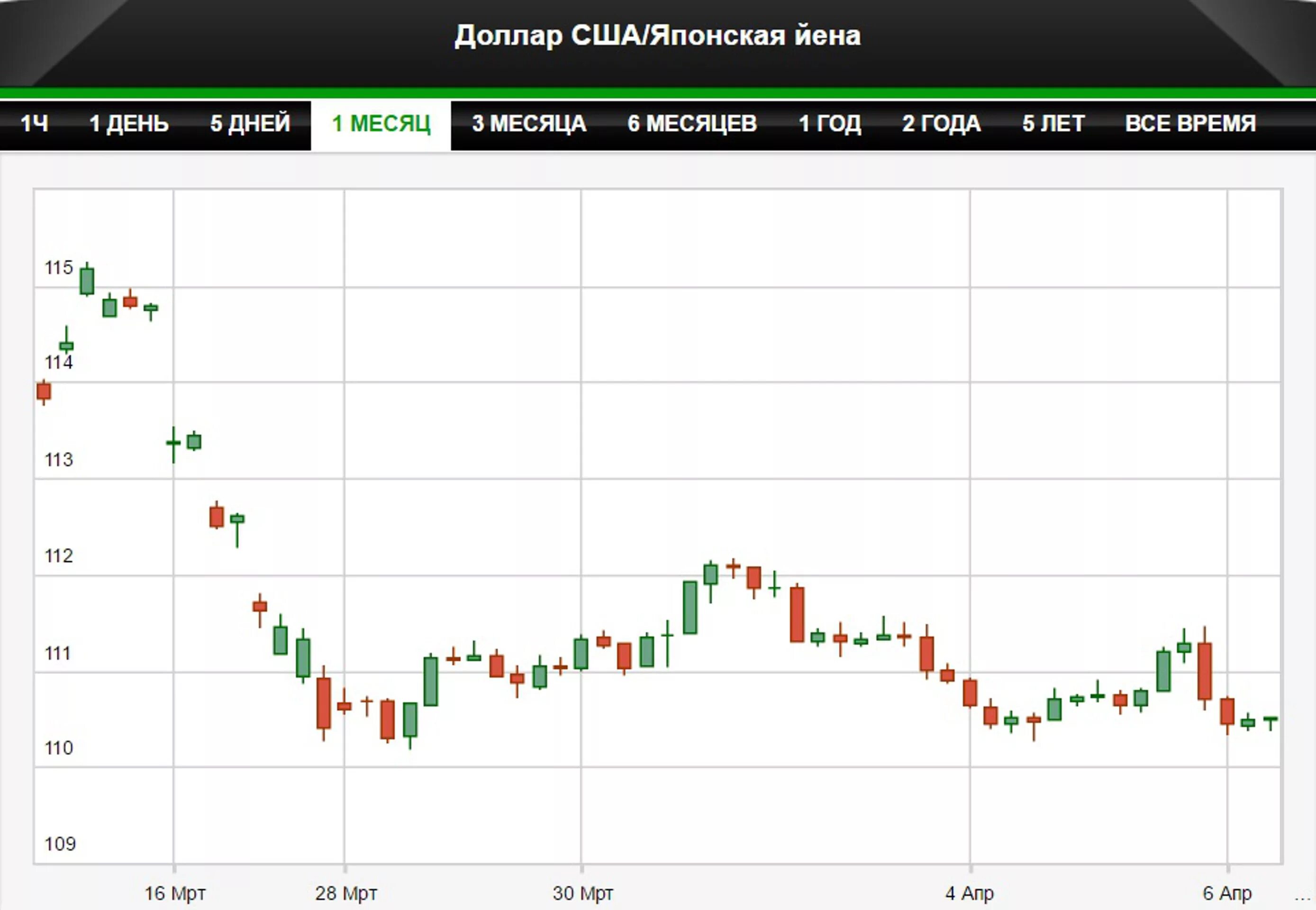This screenshot has width=1316, height=910.
Task: Click the 112 price axis label
Action: [x=59, y=556]
